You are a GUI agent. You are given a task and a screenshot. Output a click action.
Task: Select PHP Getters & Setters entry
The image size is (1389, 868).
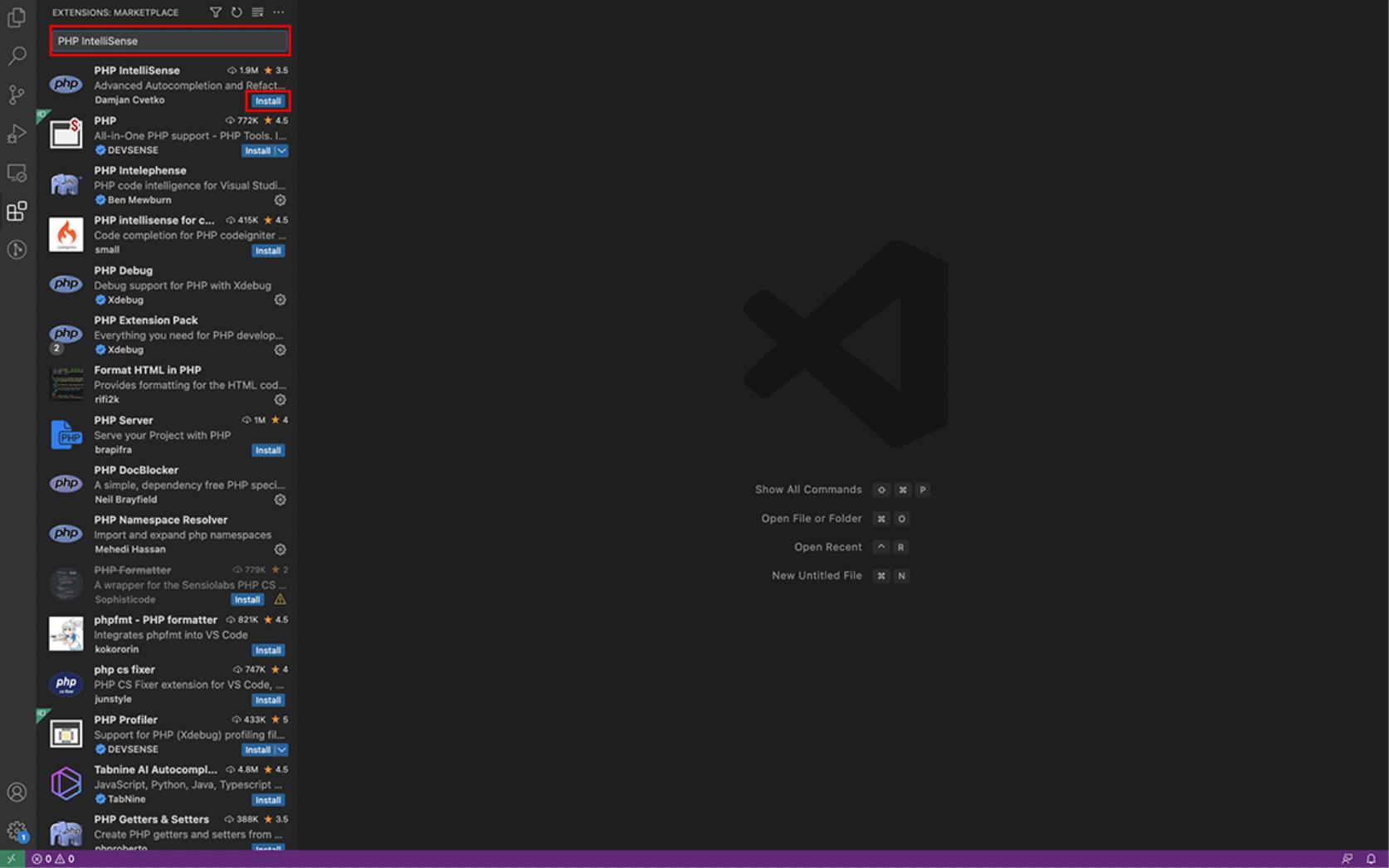(167, 831)
